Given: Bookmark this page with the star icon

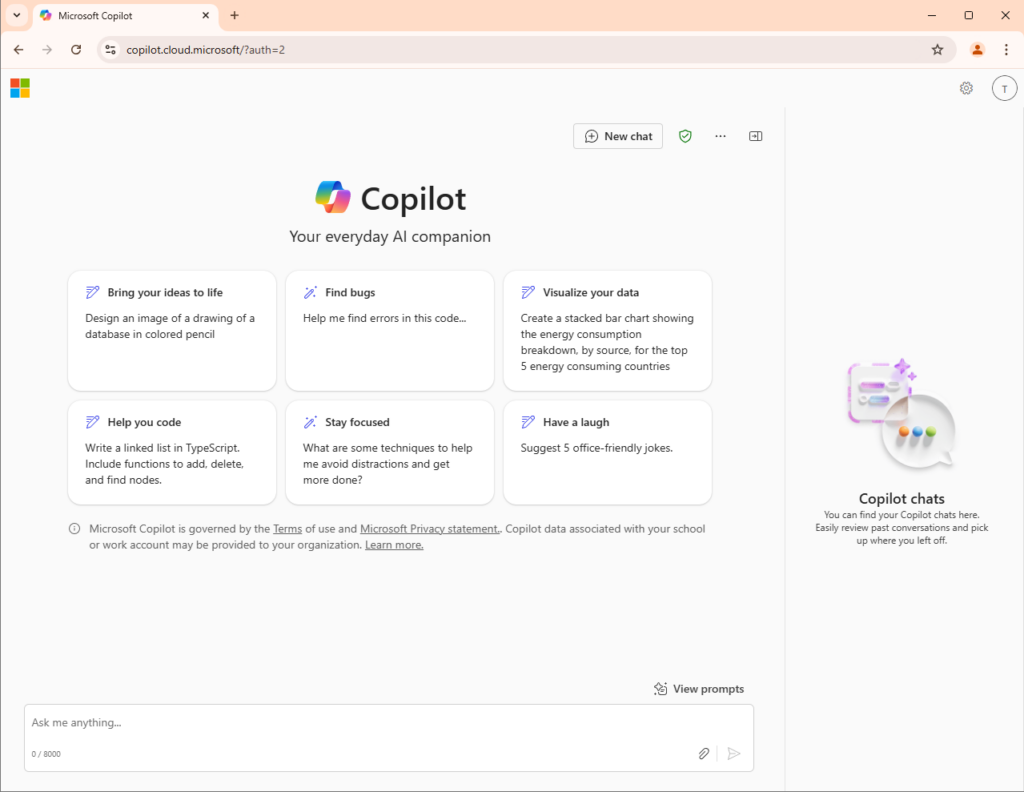Looking at the screenshot, I should (937, 50).
